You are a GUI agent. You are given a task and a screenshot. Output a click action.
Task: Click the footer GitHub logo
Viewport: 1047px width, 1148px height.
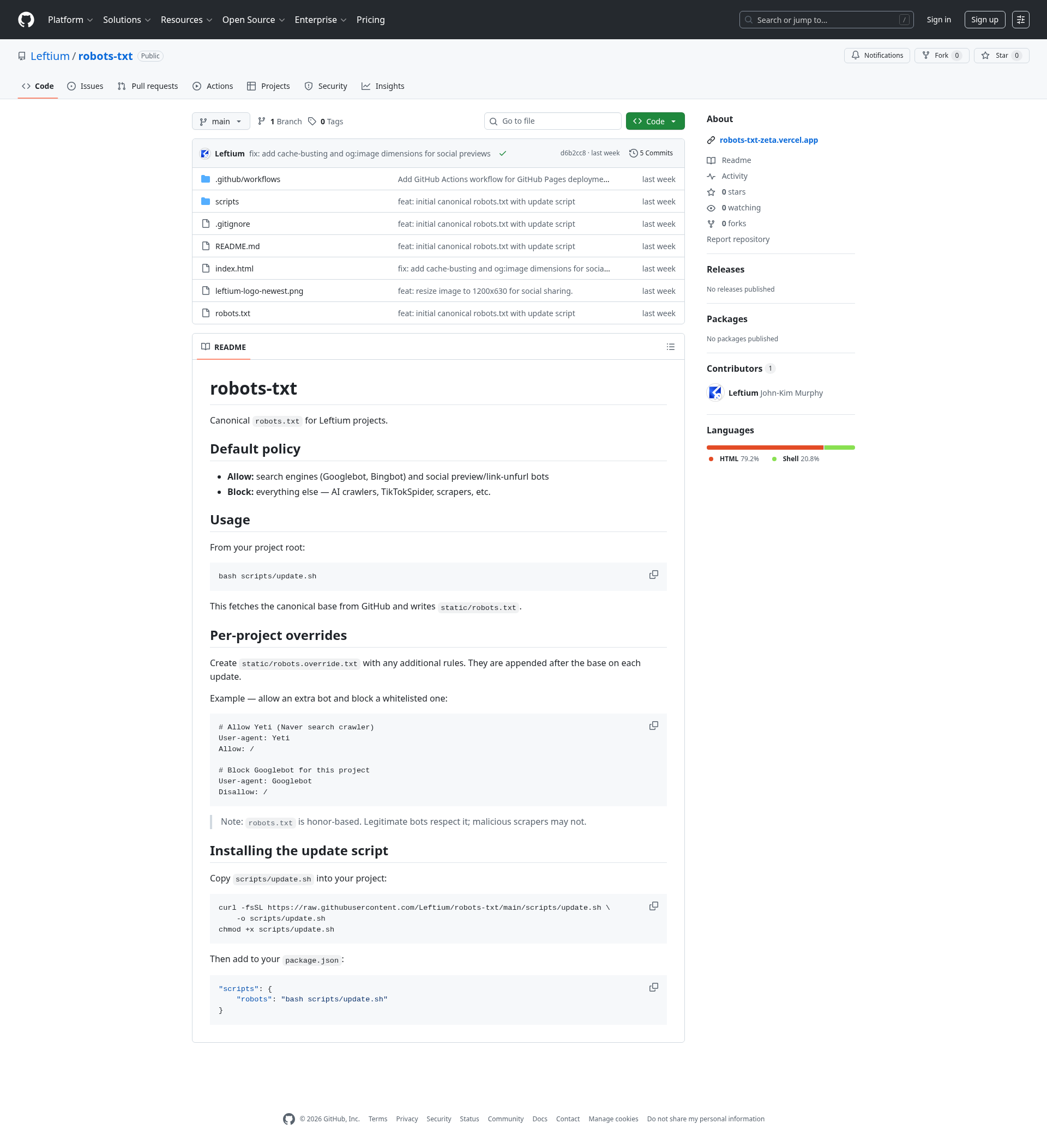pos(289,1119)
